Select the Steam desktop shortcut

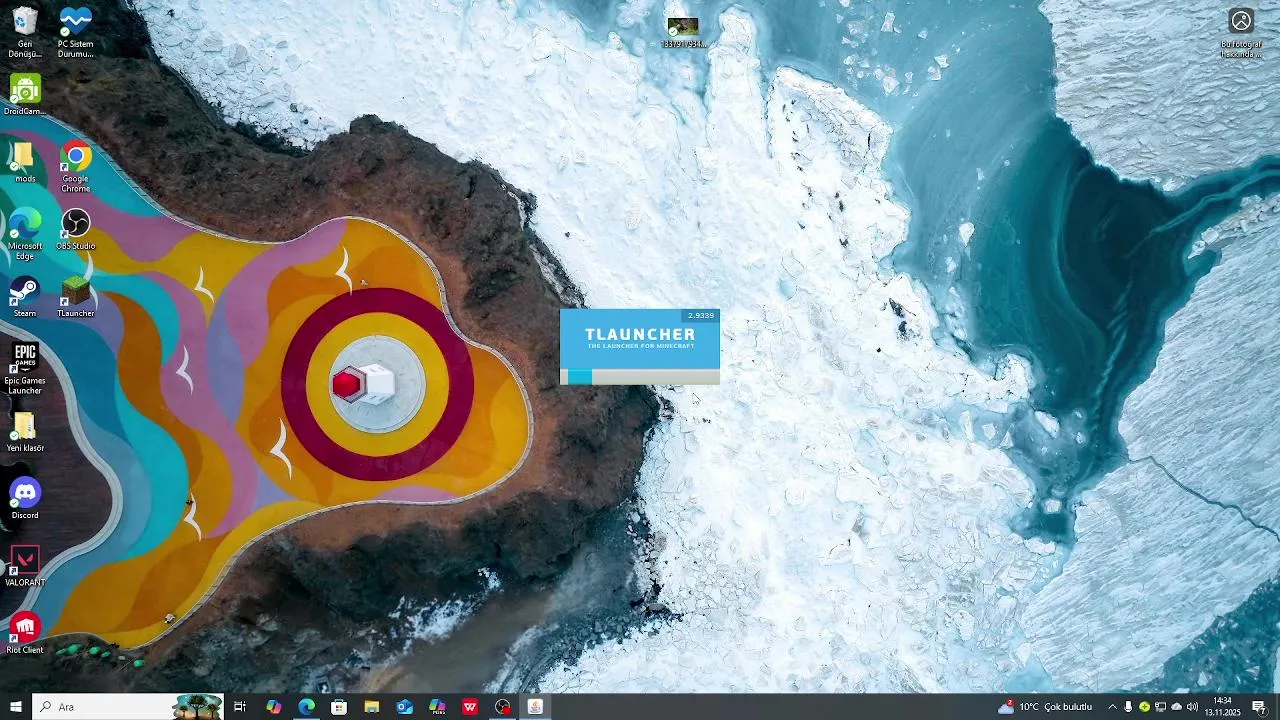pyautogui.click(x=25, y=297)
